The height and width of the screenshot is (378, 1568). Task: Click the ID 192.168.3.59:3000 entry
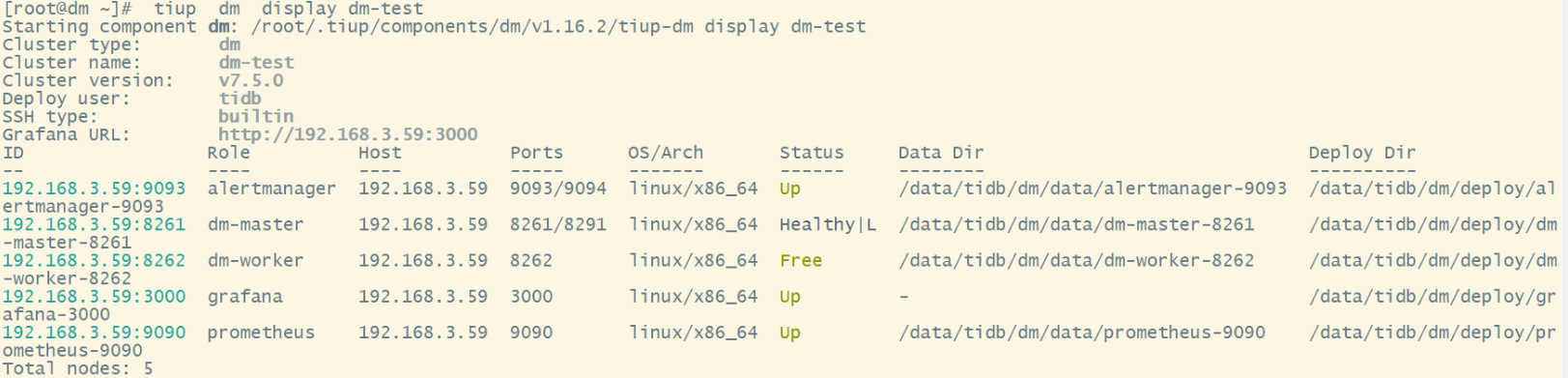[94, 297]
